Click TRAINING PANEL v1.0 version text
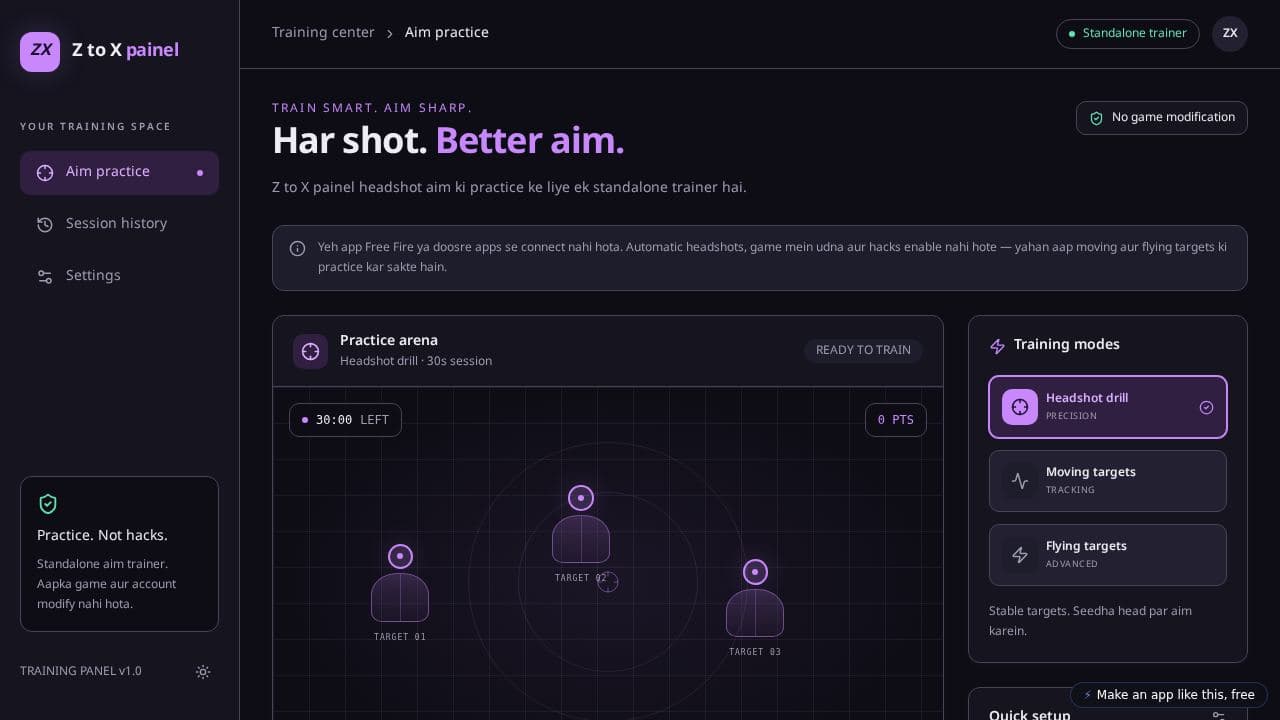Screen dimensions: 1280x720 pos(81,671)
